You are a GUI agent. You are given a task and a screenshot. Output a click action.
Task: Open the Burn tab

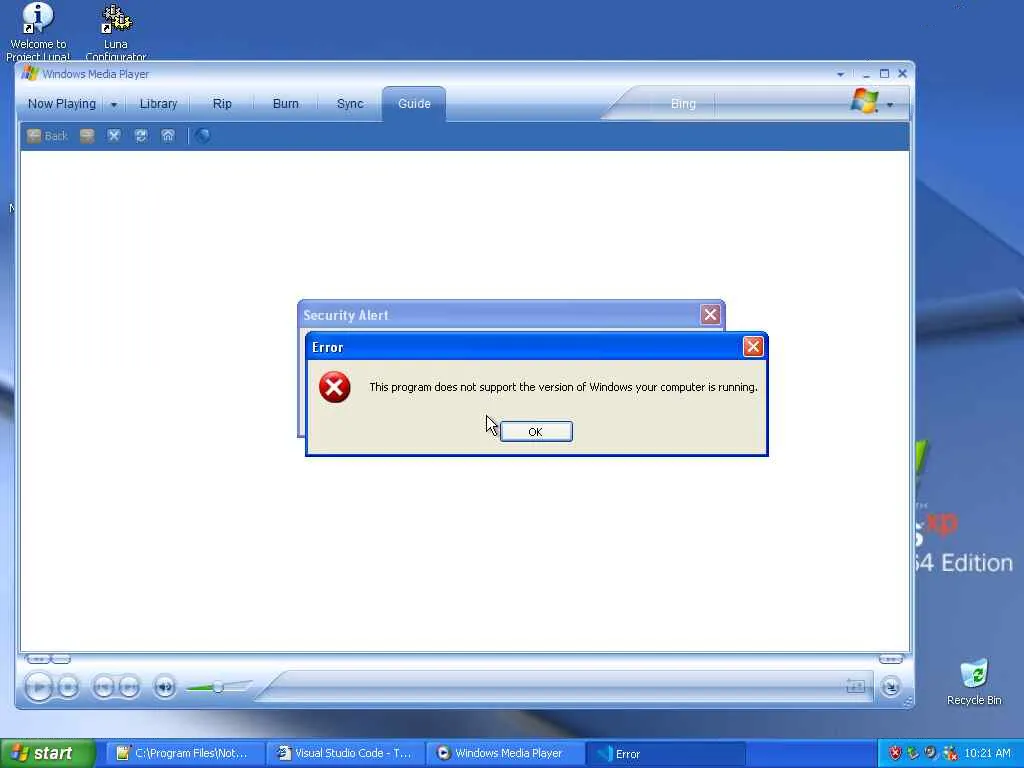click(285, 104)
